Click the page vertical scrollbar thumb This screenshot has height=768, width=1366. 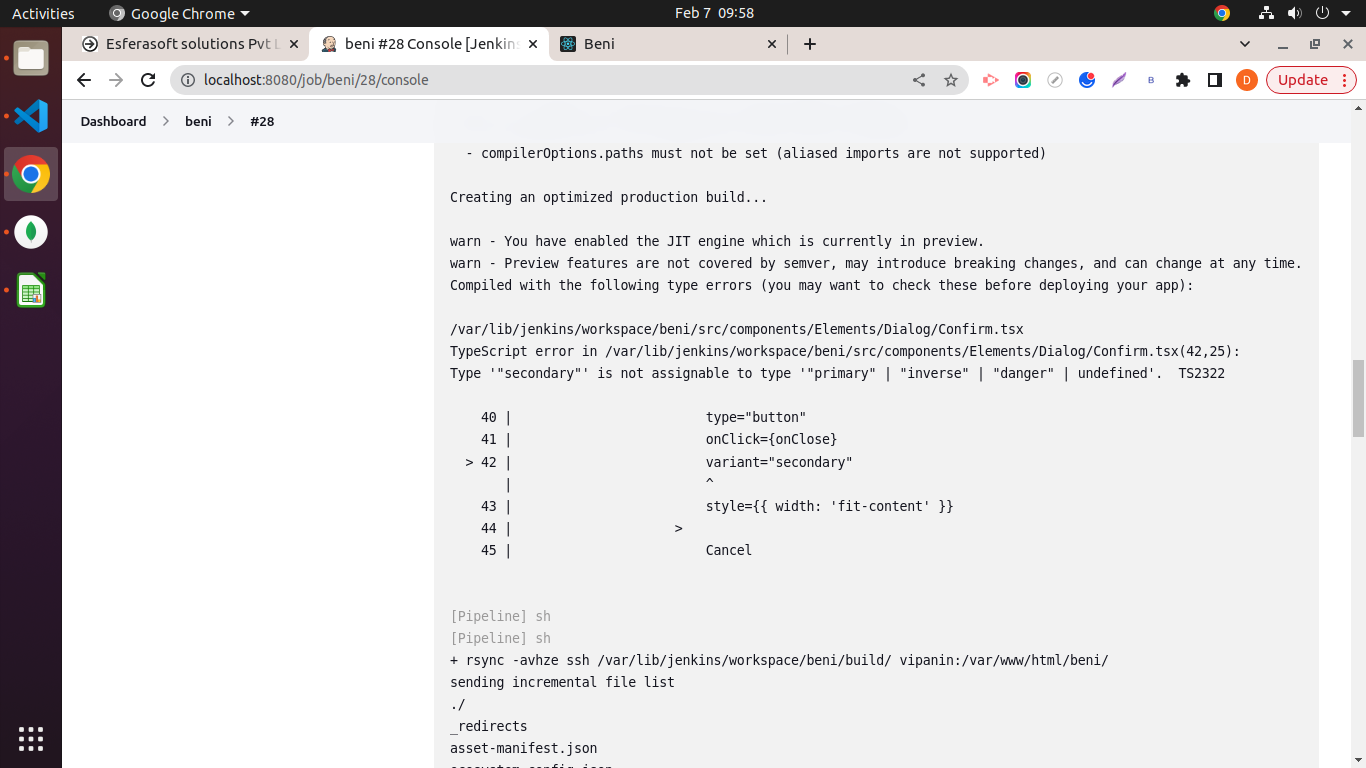click(x=1358, y=398)
